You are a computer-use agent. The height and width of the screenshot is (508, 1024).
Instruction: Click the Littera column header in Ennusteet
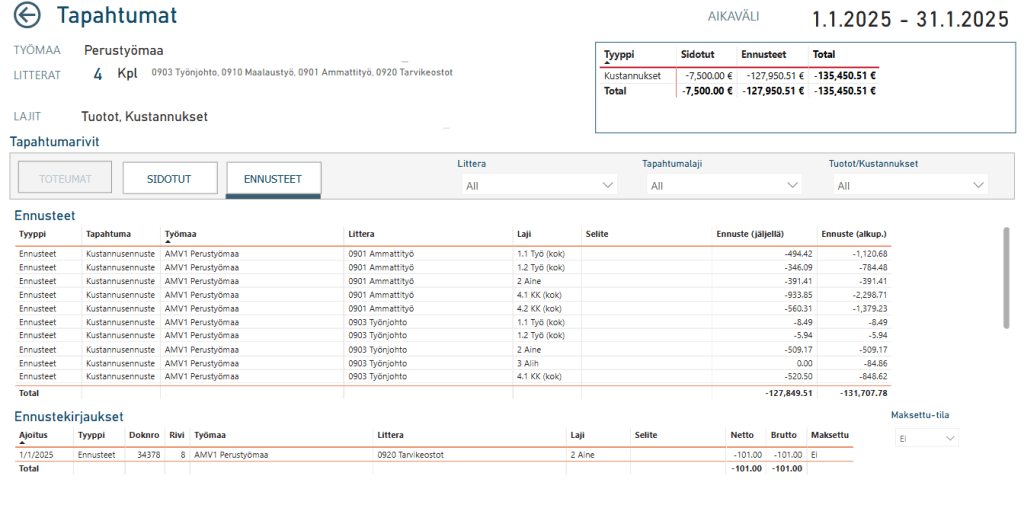tap(361, 234)
